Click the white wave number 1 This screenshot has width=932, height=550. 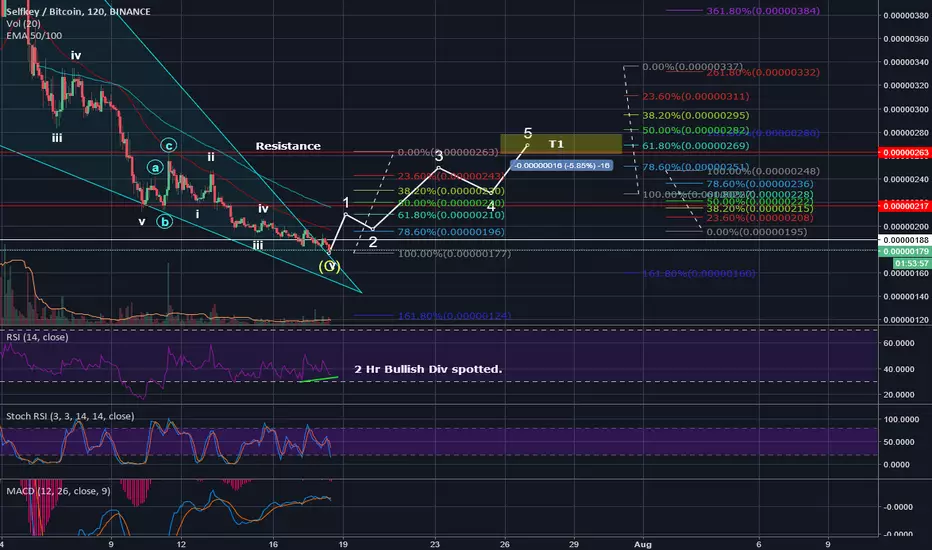pos(346,203)
